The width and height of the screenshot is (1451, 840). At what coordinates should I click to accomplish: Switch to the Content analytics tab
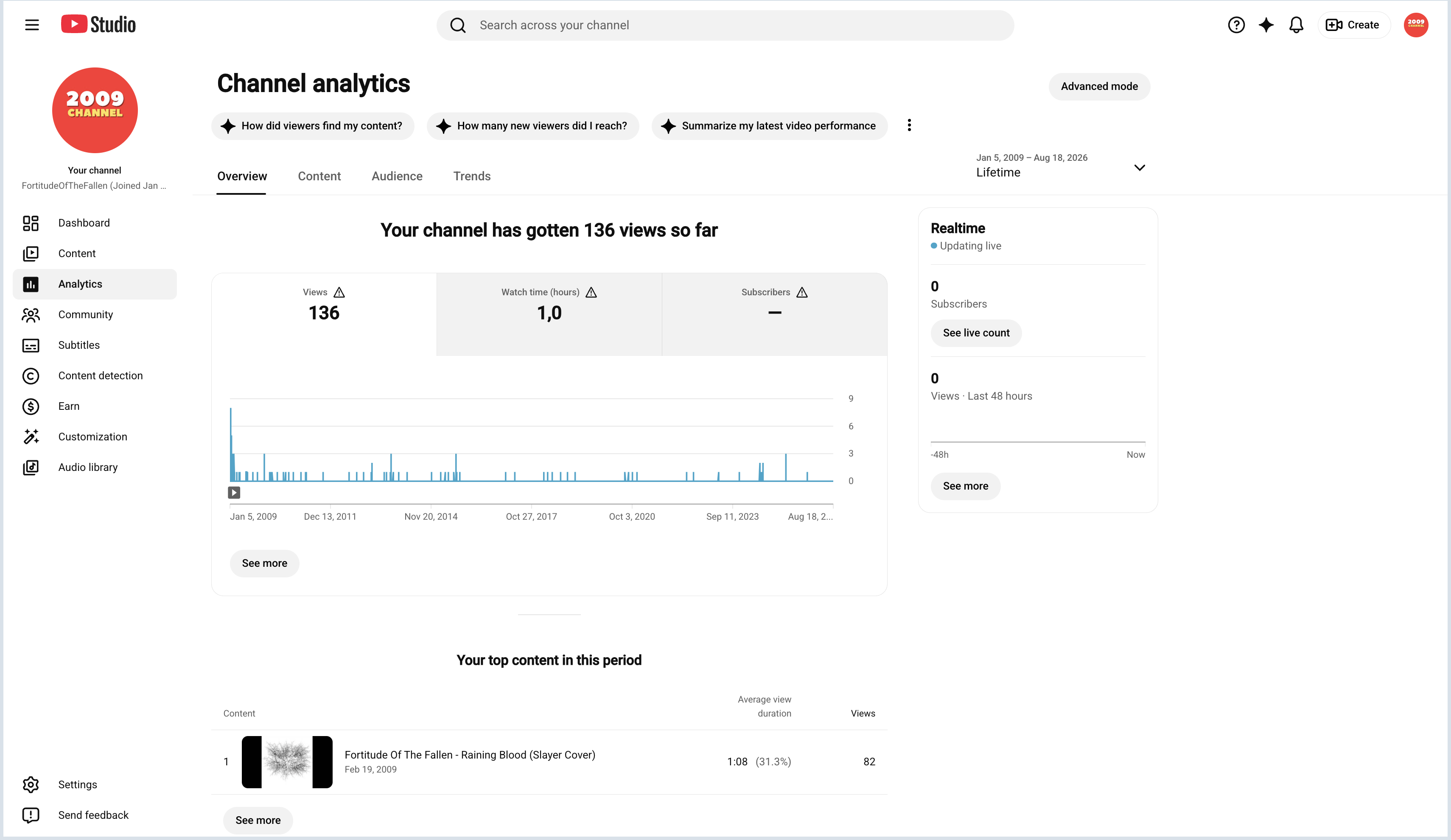point(319,176)
